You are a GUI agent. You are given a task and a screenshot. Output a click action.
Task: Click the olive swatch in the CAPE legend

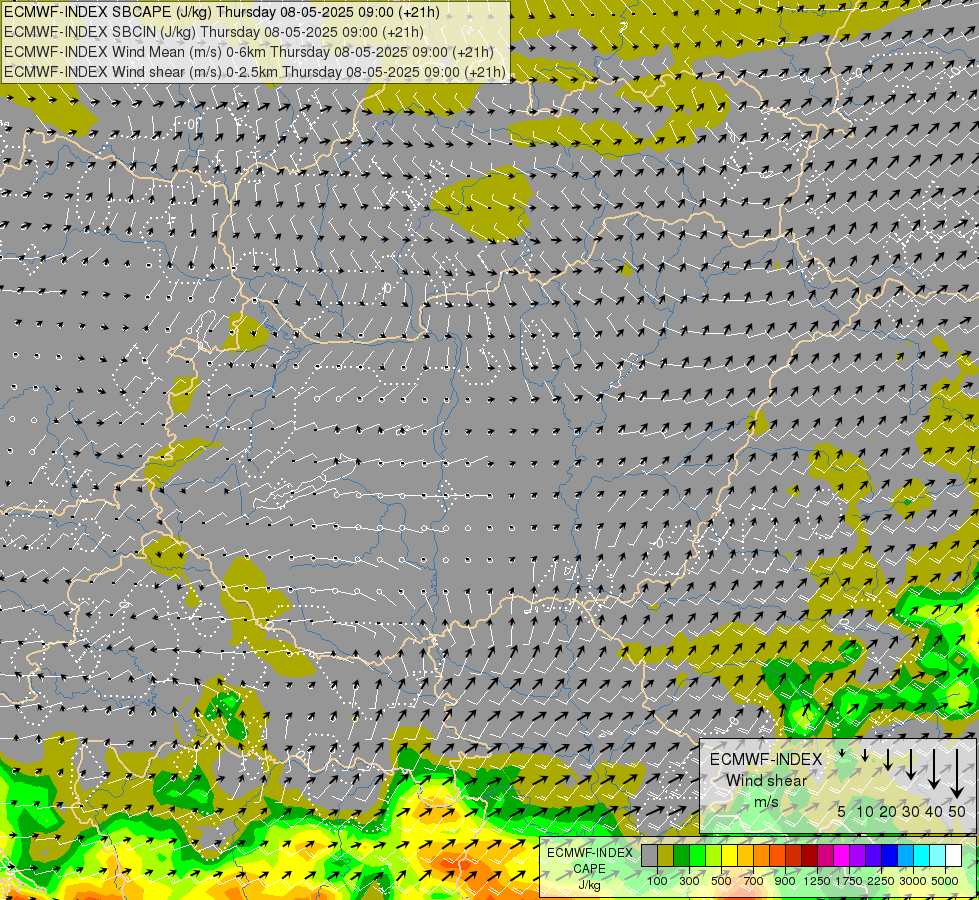tap(666, 855)
